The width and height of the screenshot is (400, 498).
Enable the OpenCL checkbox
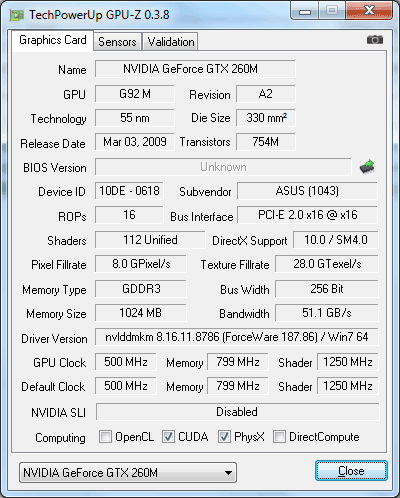pyautogui.click(x=105, y=437)
